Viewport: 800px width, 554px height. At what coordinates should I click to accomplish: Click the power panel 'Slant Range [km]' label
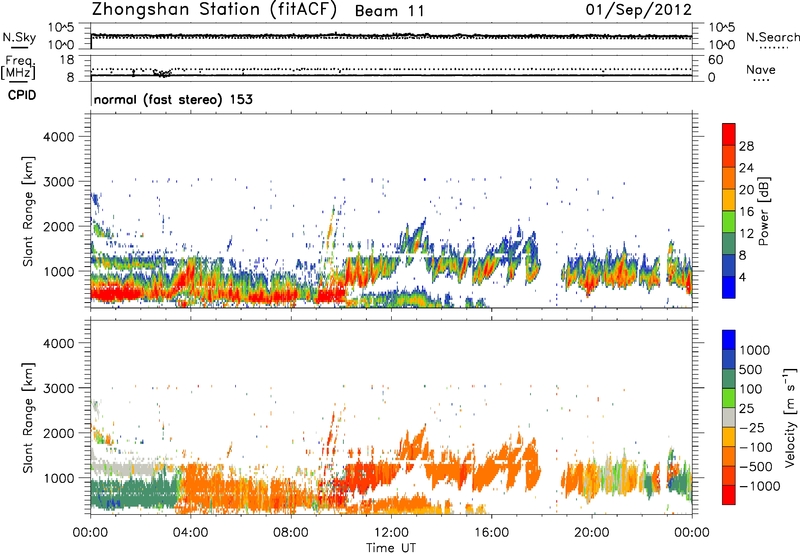[28, 211]
